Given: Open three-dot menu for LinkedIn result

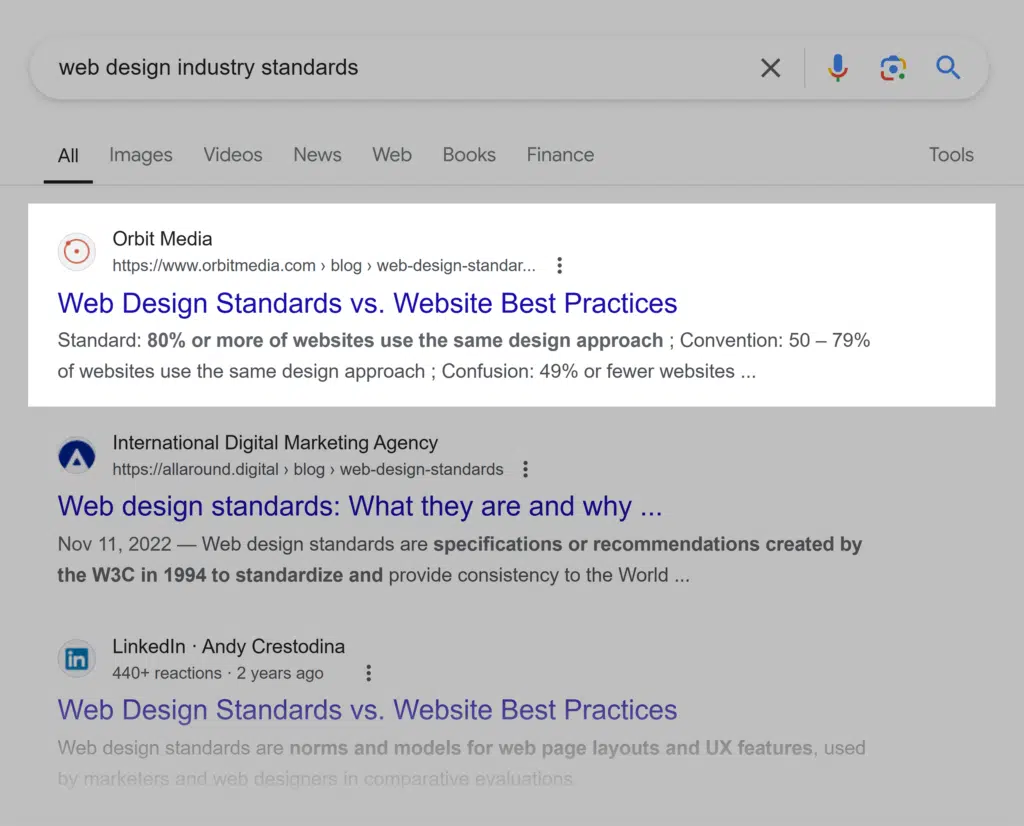Looking at the screenshot, I should point(368,674).
